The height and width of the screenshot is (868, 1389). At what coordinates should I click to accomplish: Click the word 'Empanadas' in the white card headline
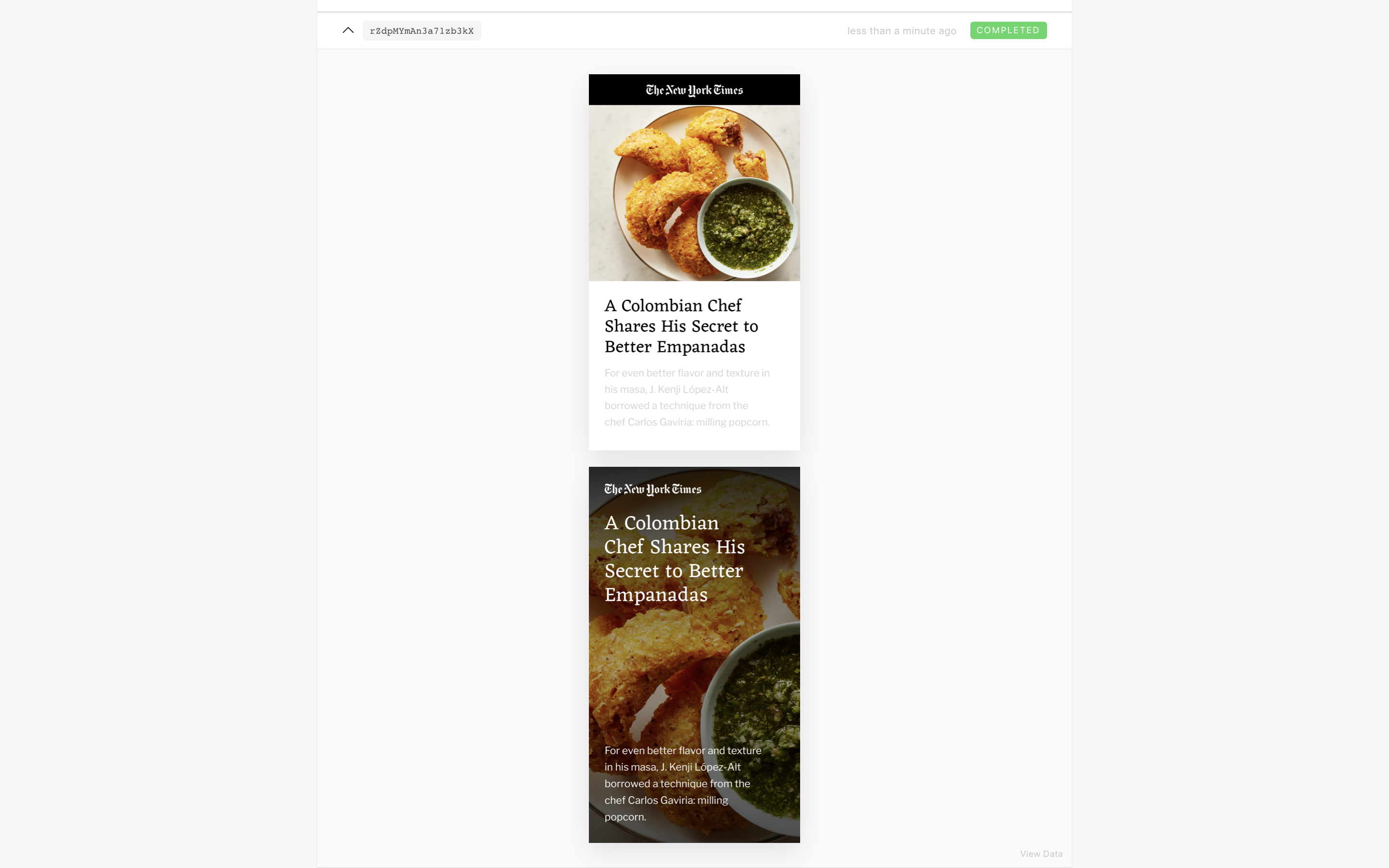click(700, 347)
